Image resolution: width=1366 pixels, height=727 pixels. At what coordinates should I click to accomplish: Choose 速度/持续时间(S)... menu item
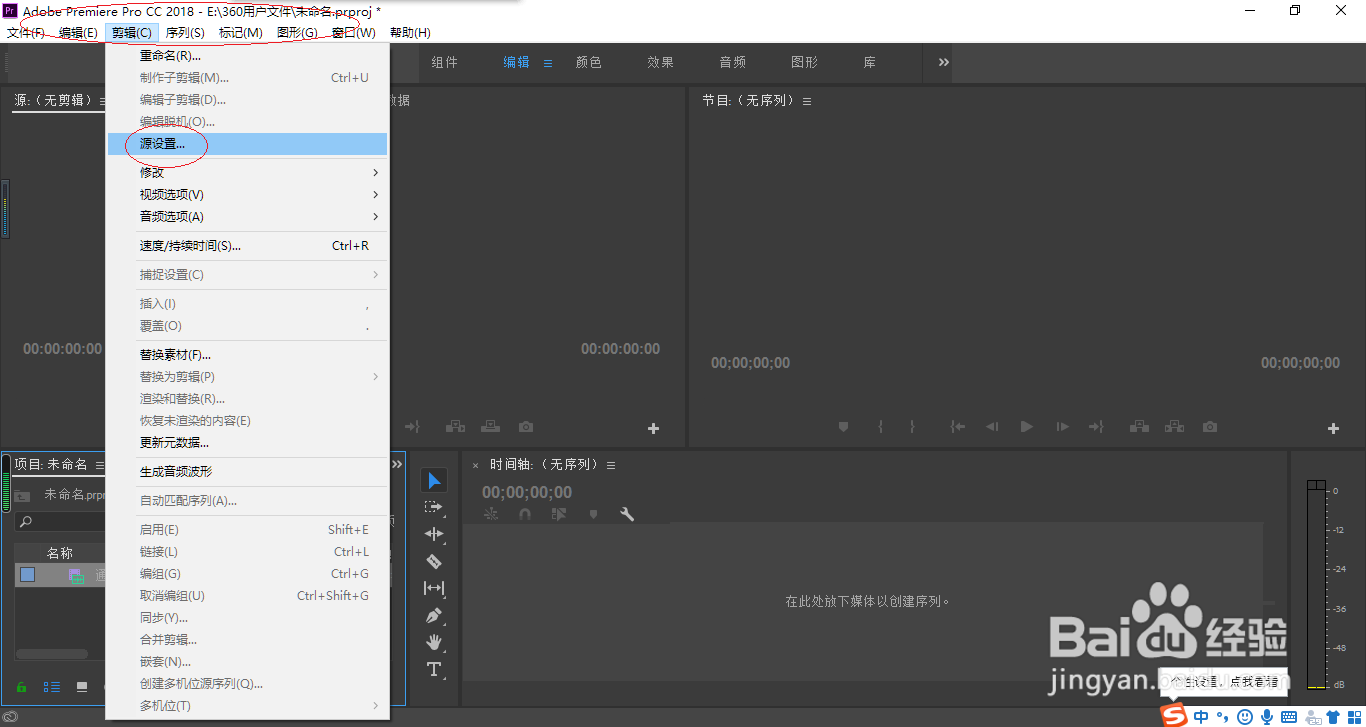click(x=247, y=246)
